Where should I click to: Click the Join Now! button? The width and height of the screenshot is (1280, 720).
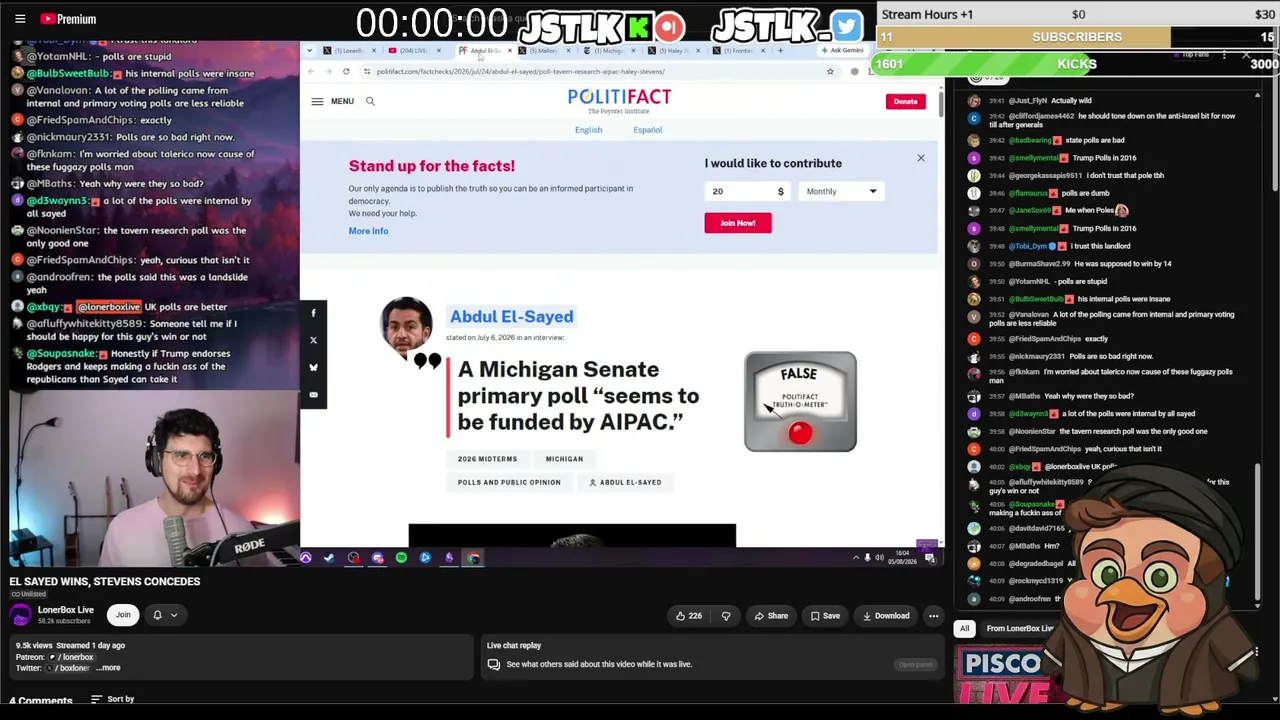click(x=738, y=223)
